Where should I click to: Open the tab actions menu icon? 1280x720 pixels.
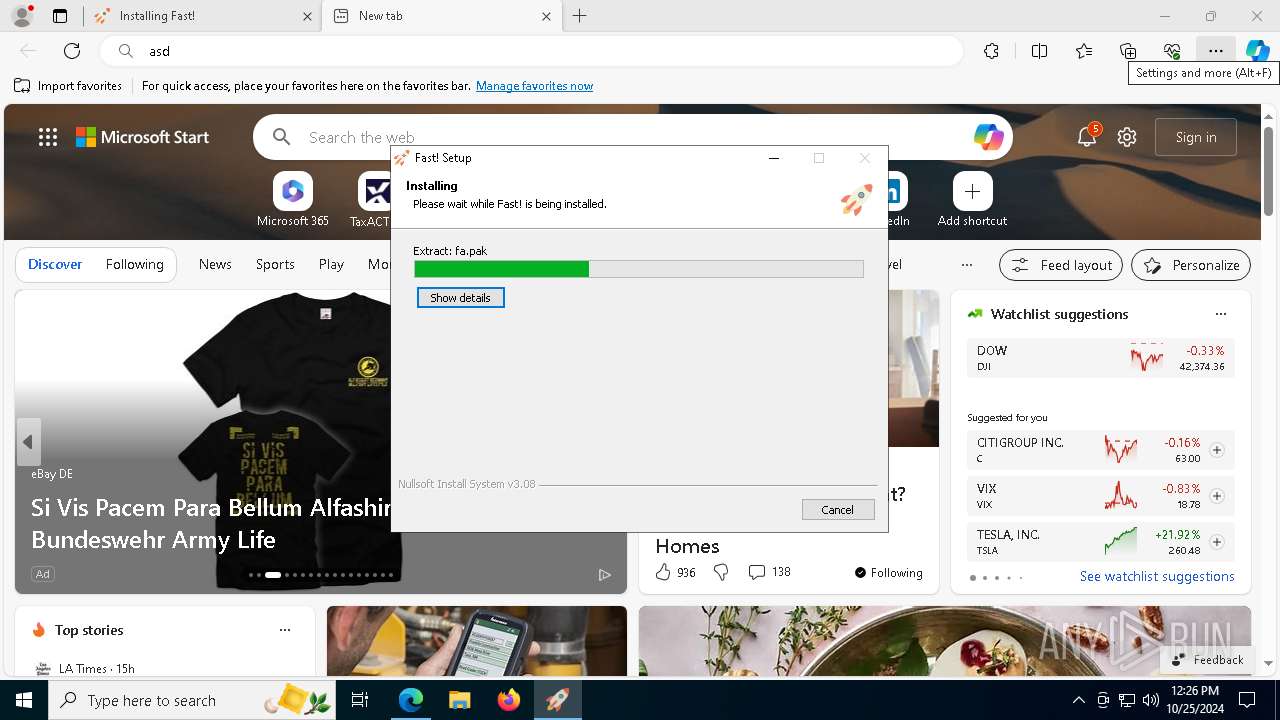click(x=60, y=16)
